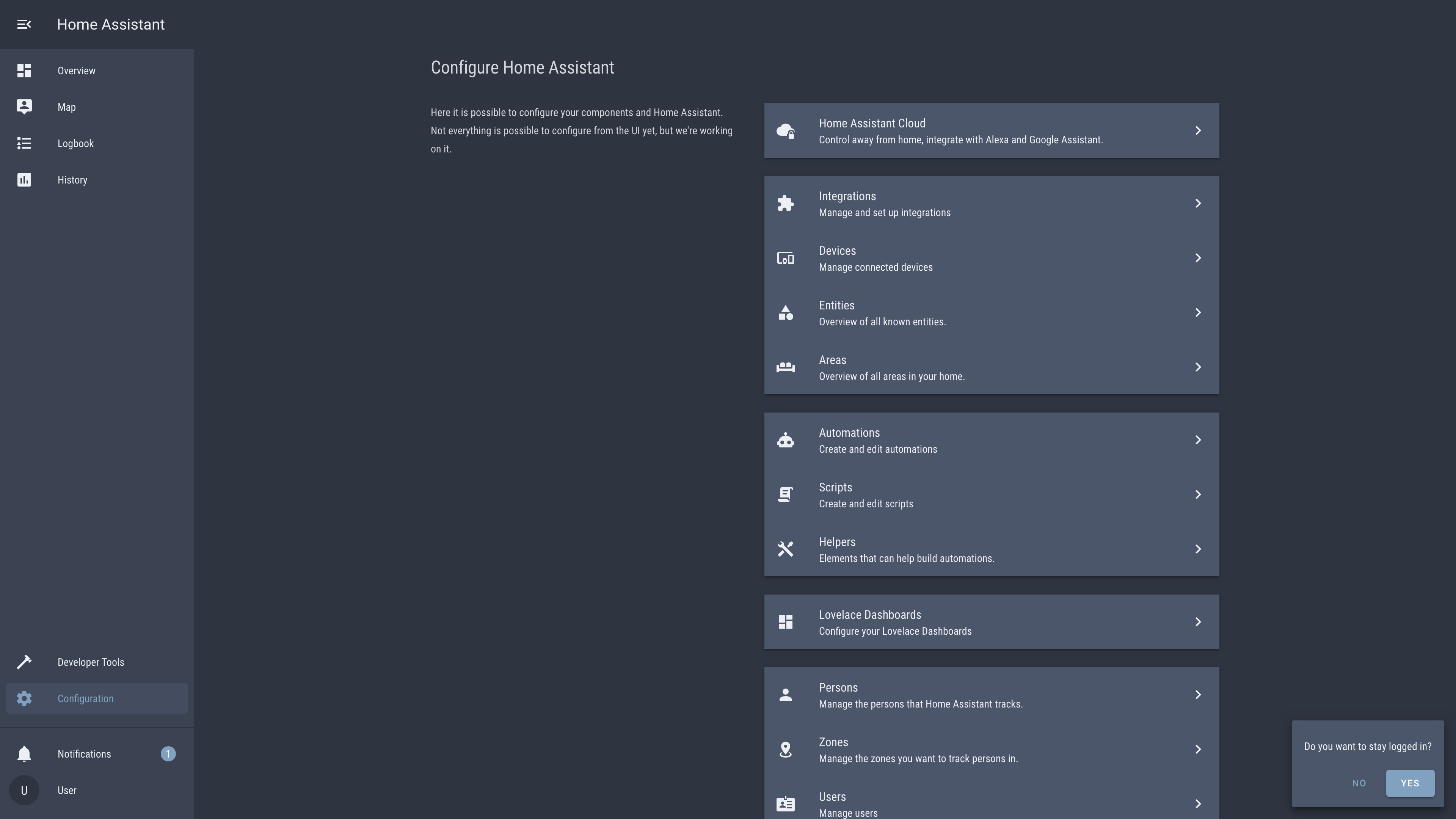Open the user profile avatar U
The height and width of the screenshot is (819, 1456).
24,790
